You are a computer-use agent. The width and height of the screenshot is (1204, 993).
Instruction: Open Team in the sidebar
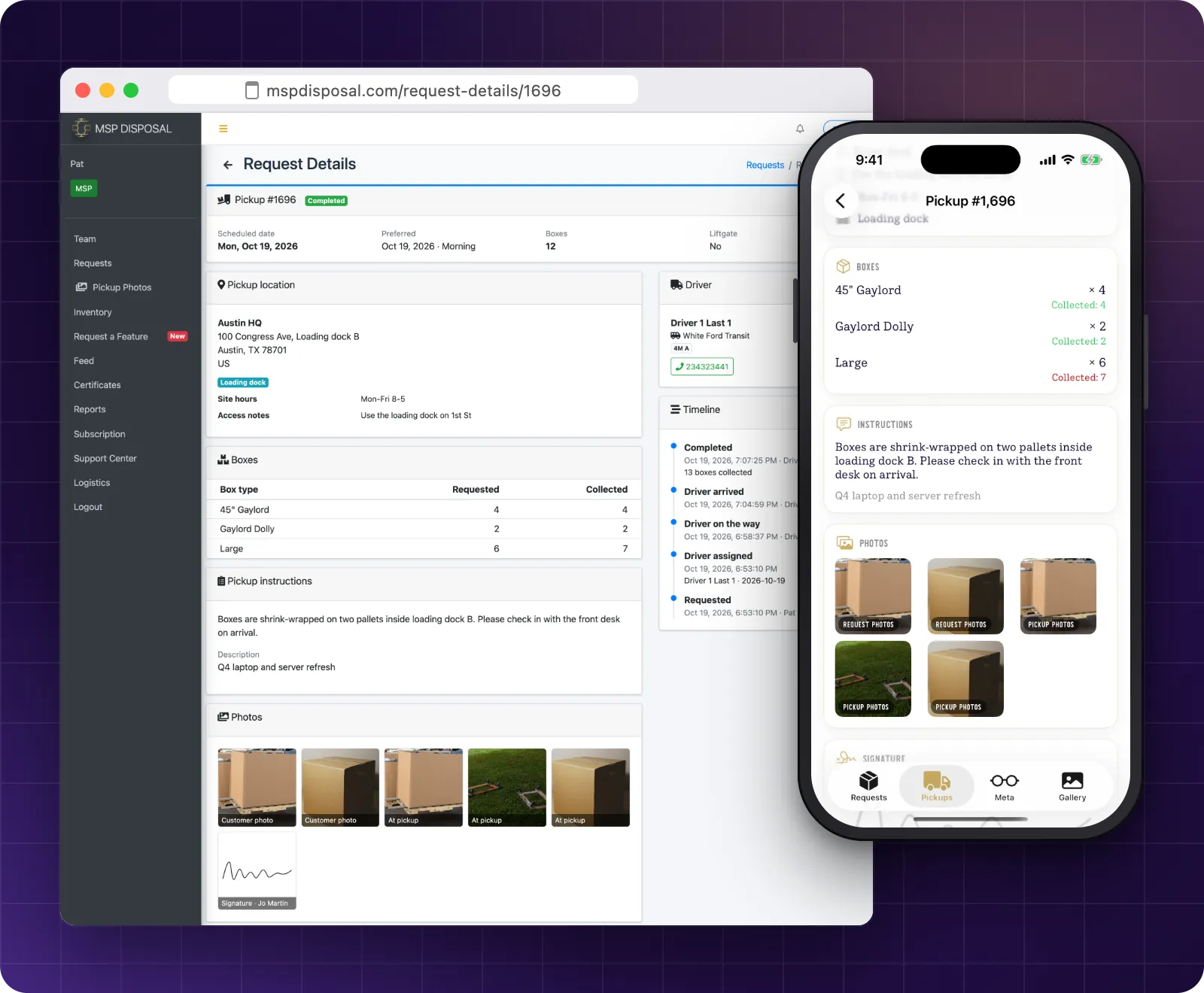click(85, 239)
